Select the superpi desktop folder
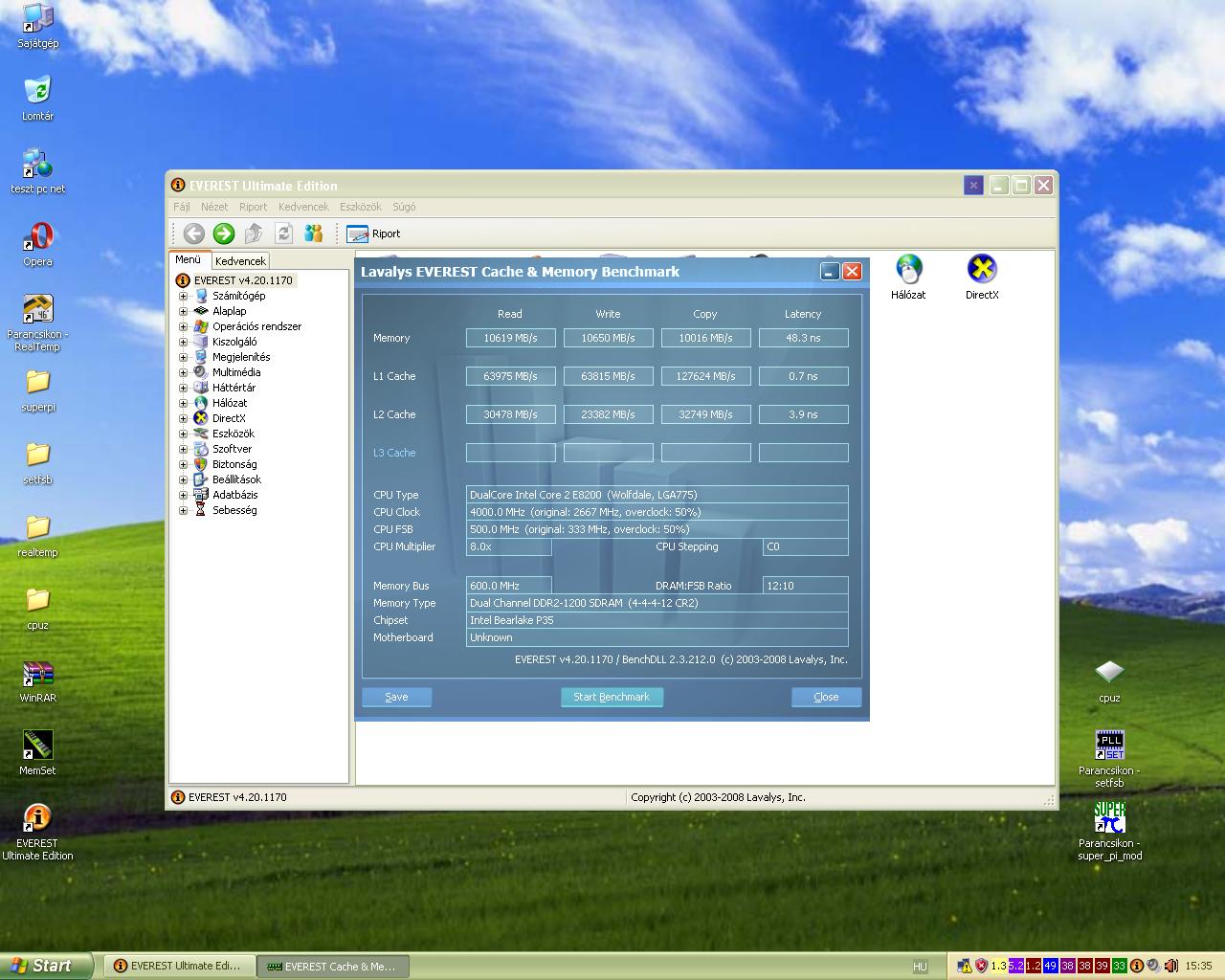 (37, 390)
